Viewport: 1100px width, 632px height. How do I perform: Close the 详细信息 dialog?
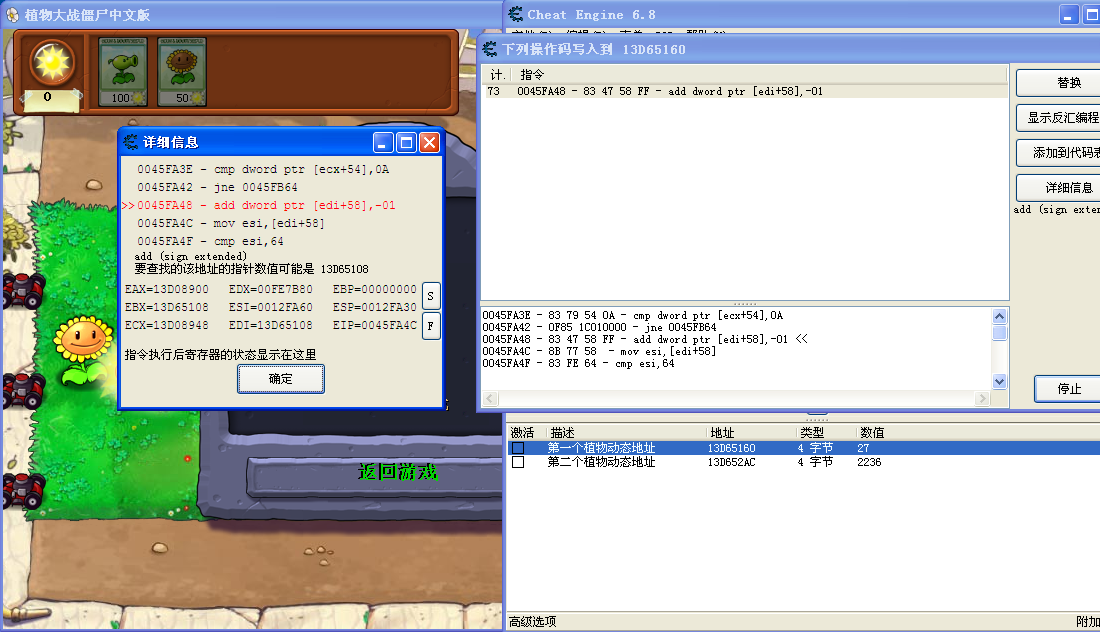(429, 143)
